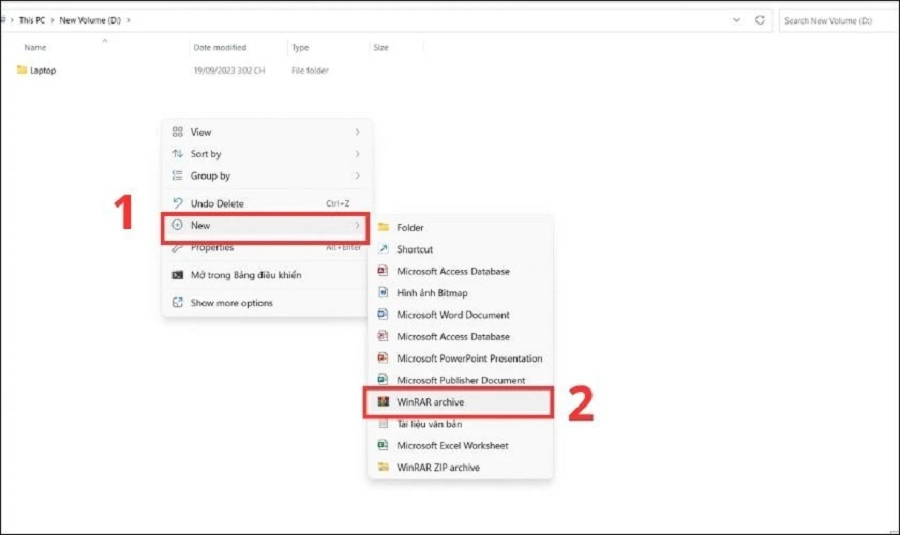Select Show more options
The image size is (900, 535).
click(266, 303)
